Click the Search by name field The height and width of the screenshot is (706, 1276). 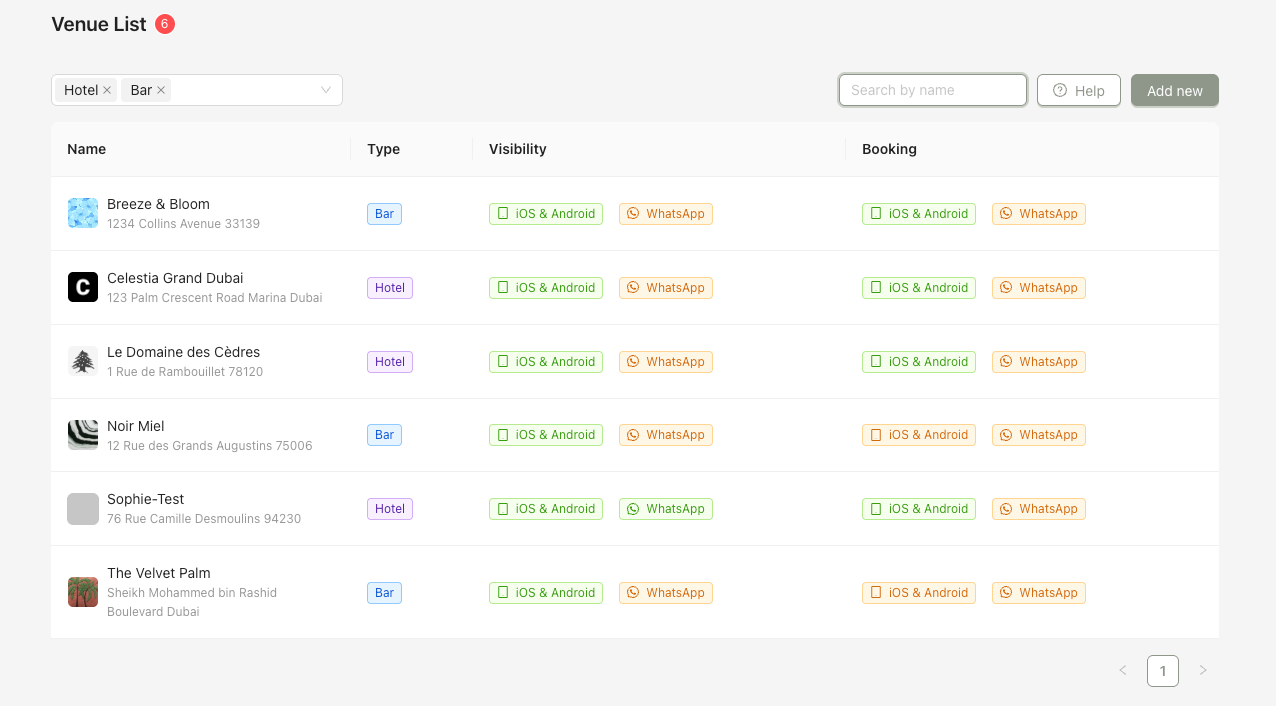coord(932,90)
